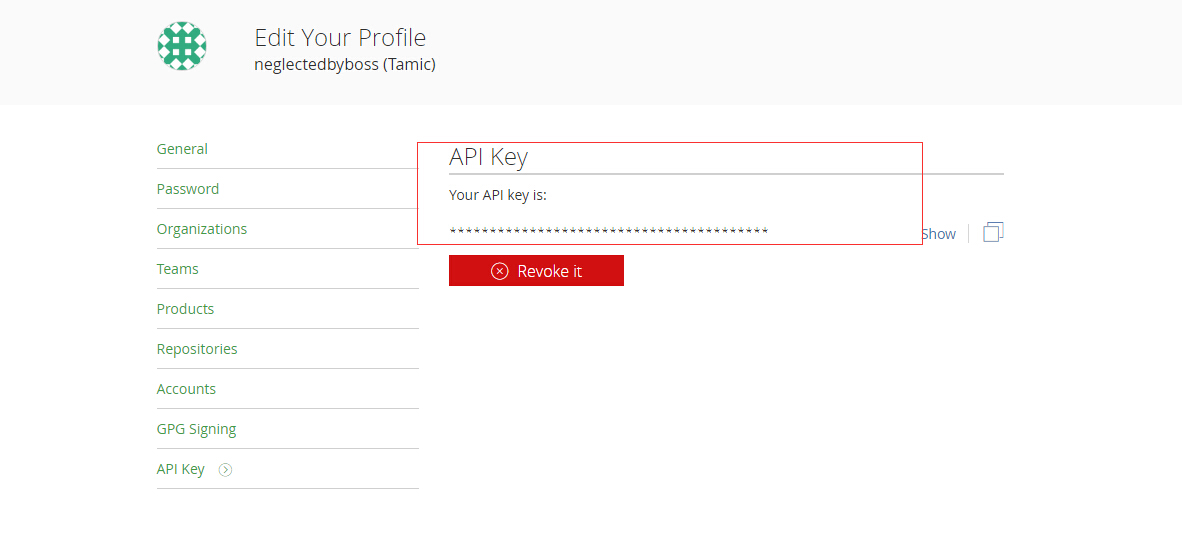Go to the Password section
This screenshot has width=1182, height=538.
[x=188, y=189]
